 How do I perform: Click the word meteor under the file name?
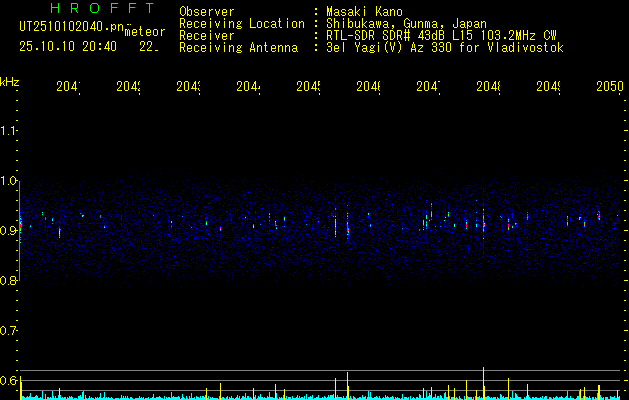(145, 32)
